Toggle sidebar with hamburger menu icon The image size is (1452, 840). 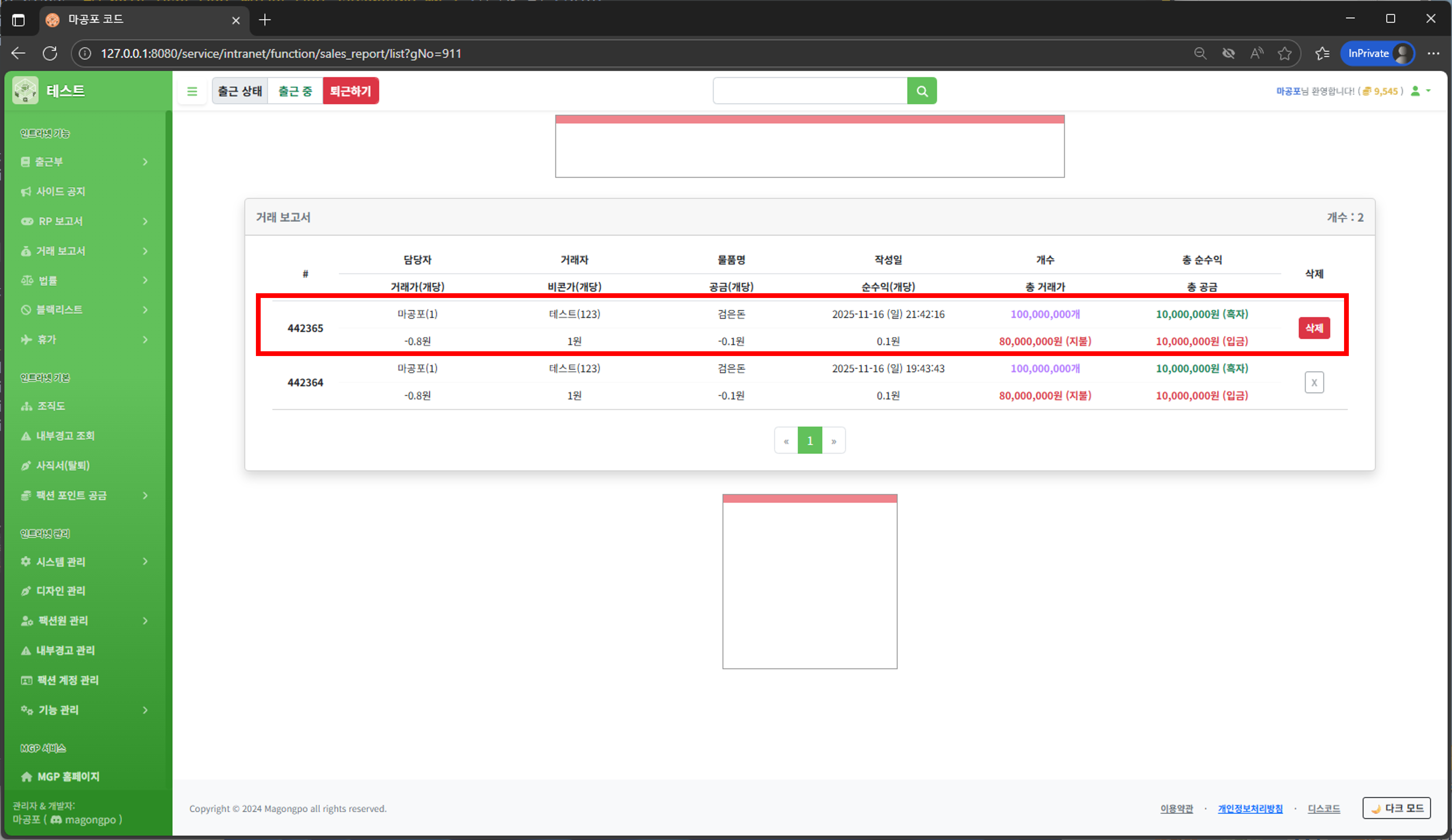tap(192, 91)
